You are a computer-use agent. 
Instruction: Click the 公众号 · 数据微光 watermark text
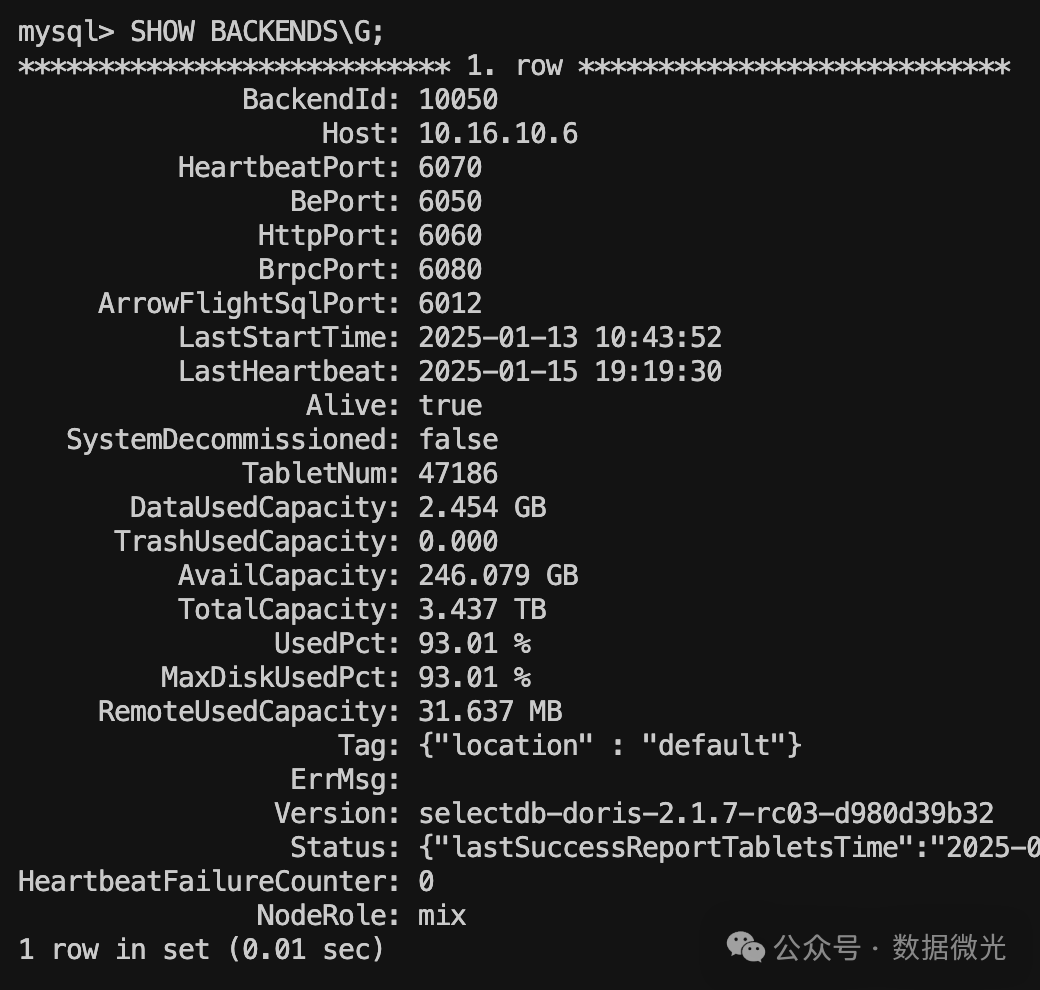tap(889, 947)
